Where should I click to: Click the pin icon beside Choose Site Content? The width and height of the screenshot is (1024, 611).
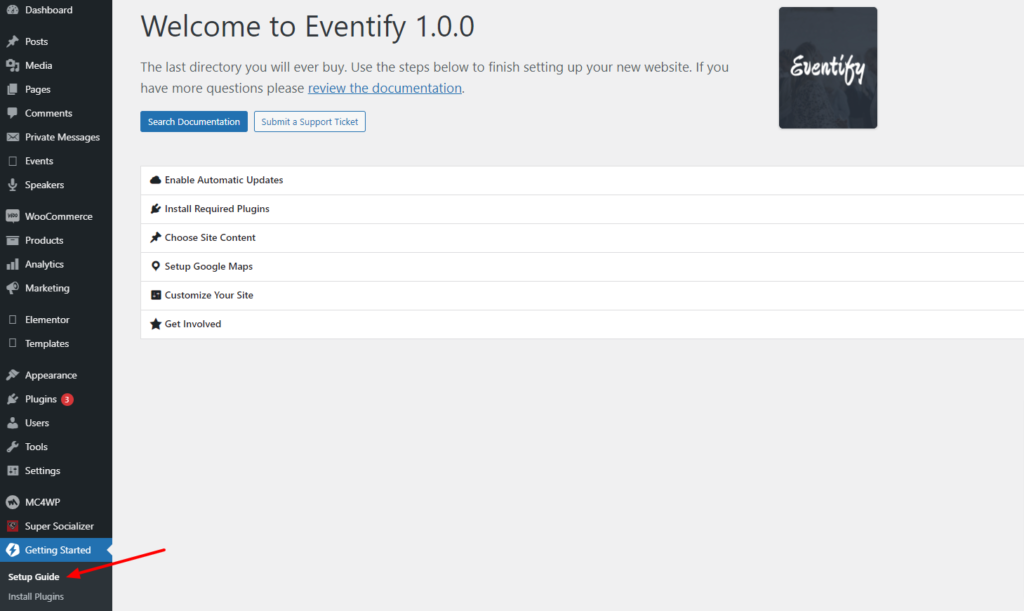click(155, 238)
